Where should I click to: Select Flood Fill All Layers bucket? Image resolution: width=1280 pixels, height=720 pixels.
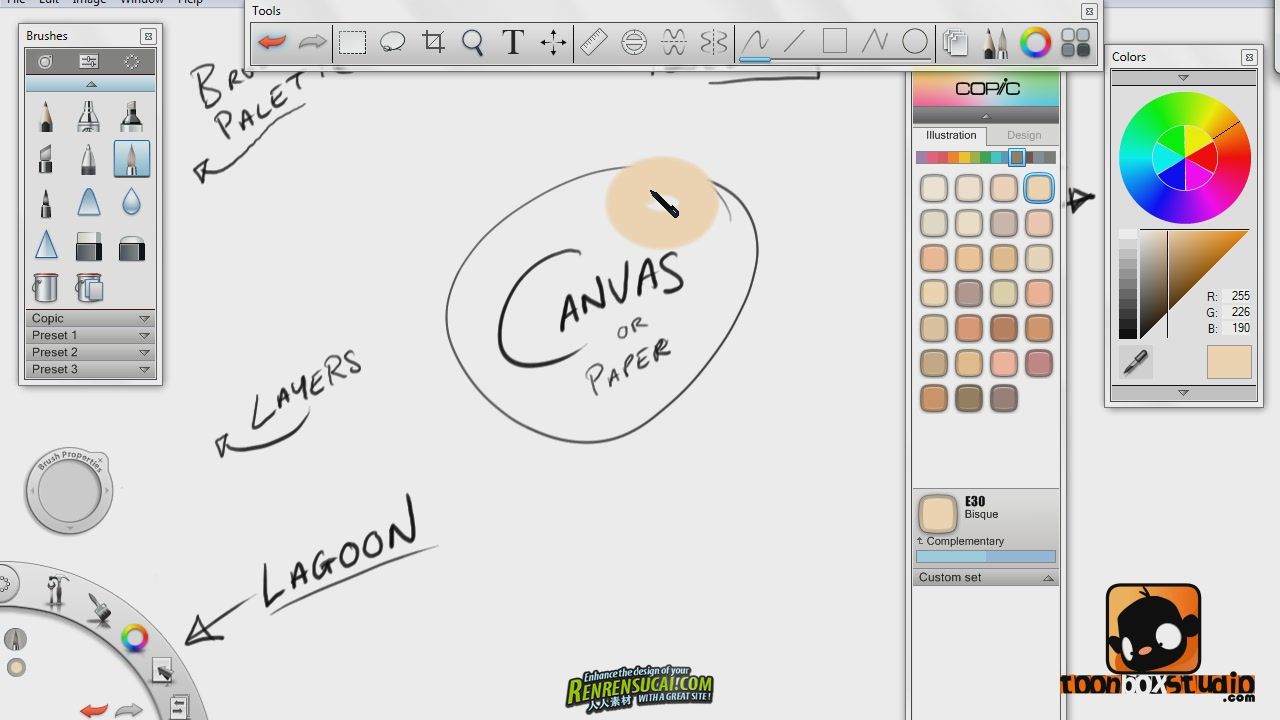(89, 288)
